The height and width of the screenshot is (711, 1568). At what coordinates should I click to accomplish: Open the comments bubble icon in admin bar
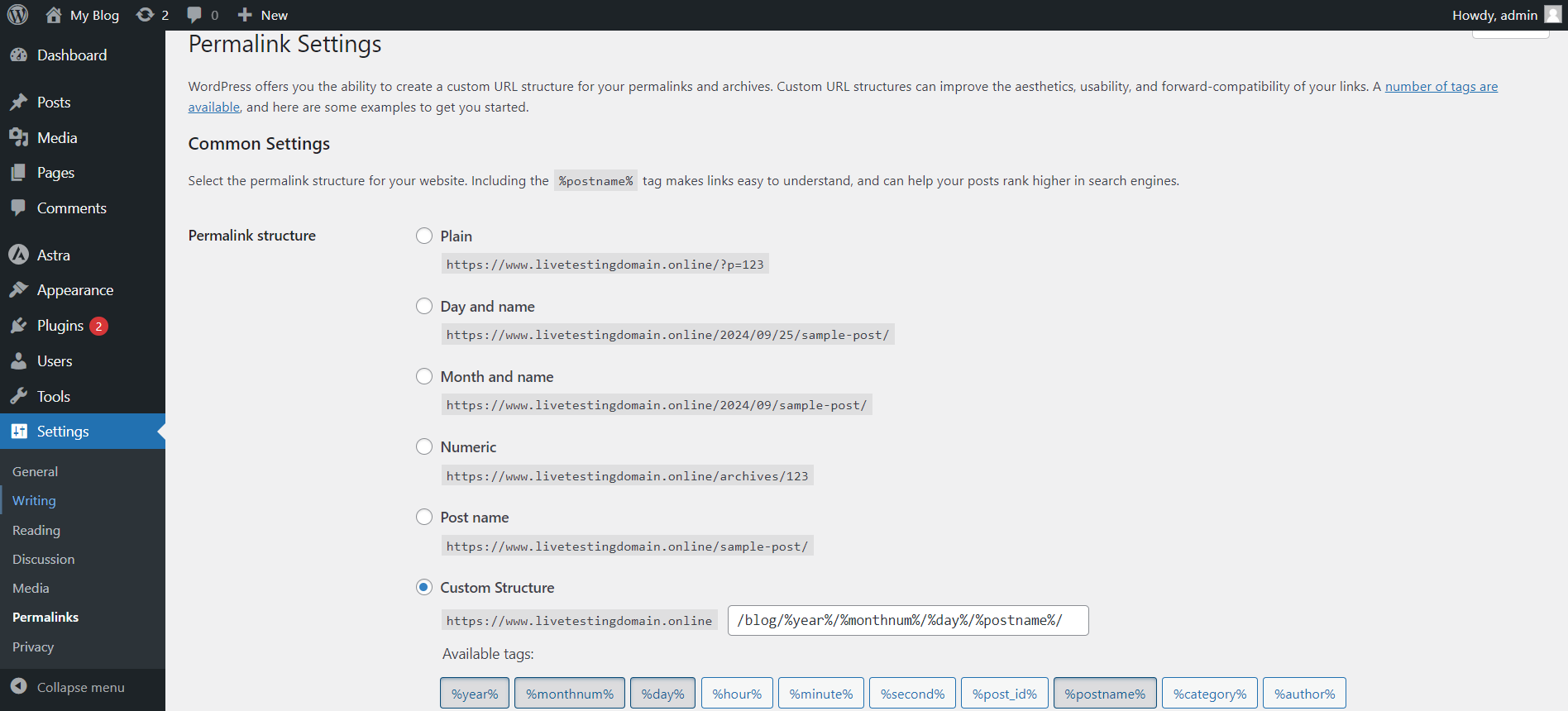point(194,15)
